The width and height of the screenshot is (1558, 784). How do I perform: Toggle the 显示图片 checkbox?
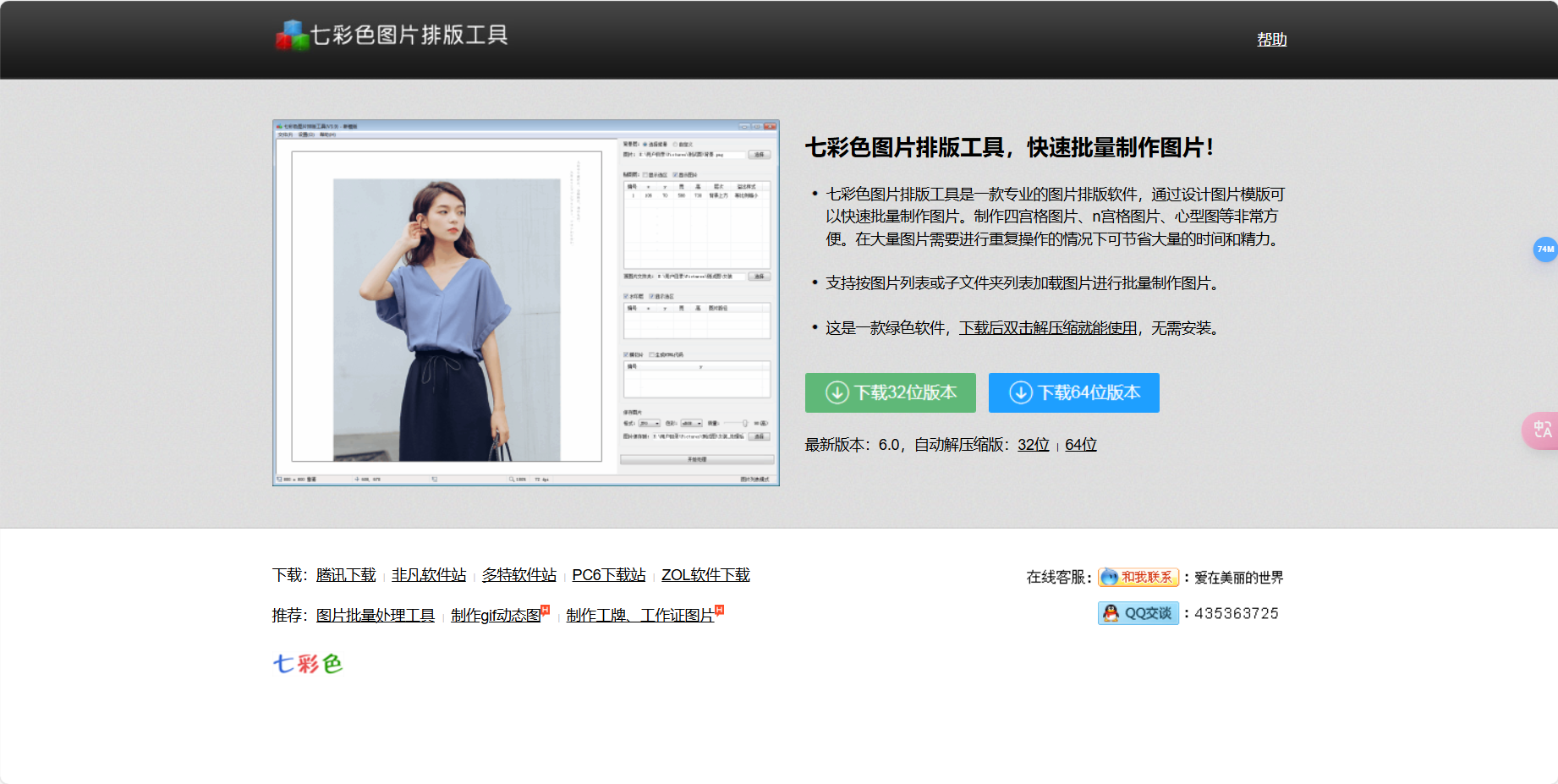(x=675, y=175)
